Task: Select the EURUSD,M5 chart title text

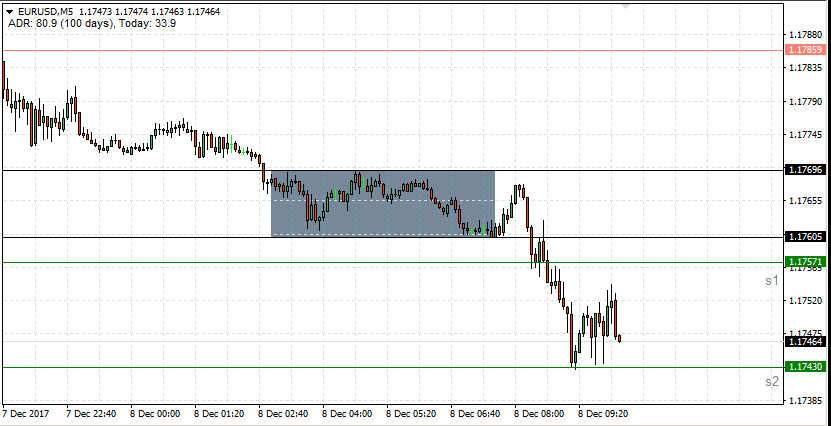Action: coord(46,12)
